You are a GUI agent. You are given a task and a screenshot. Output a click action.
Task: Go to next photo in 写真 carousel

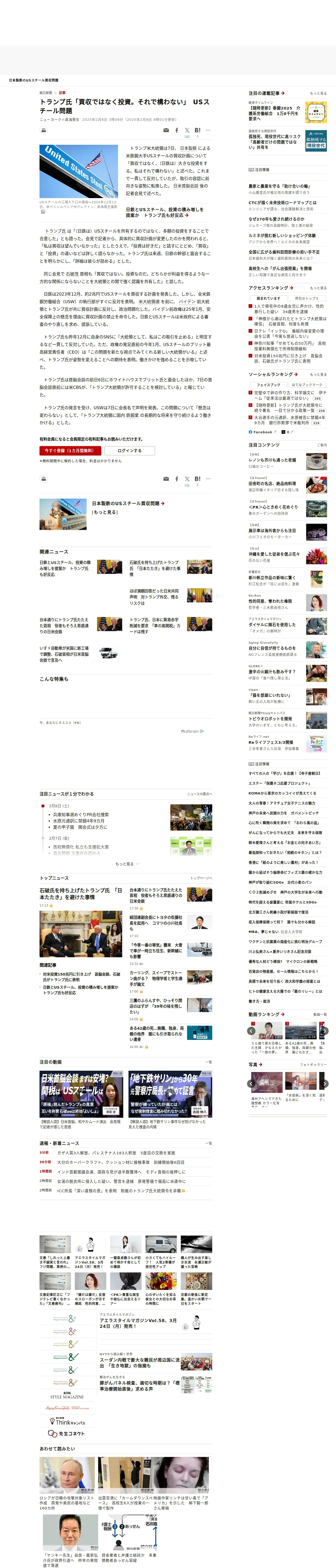pyautogui.click(x=324, y=1083)
